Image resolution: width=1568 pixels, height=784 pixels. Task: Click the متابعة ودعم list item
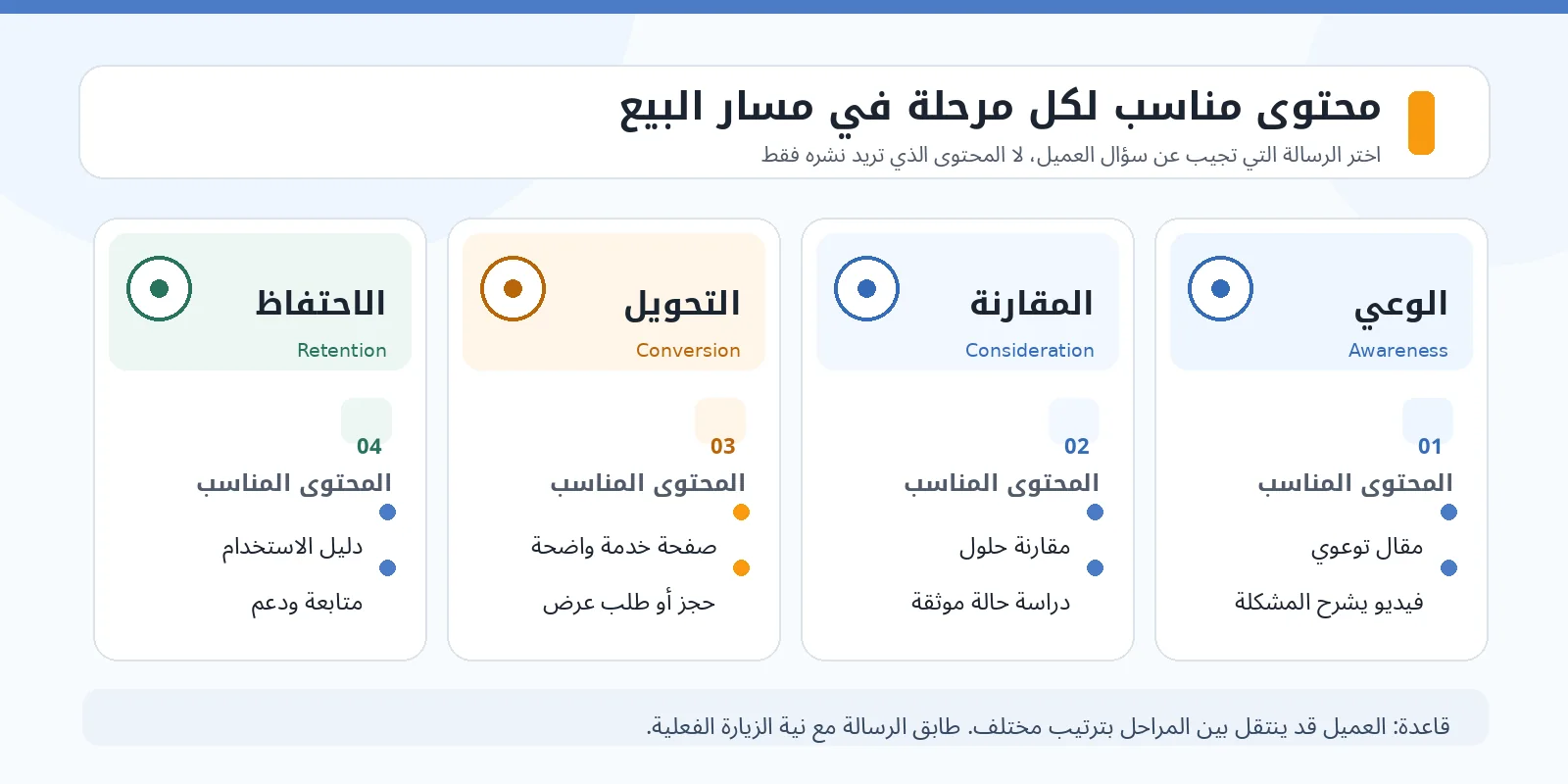coord(307,603)
